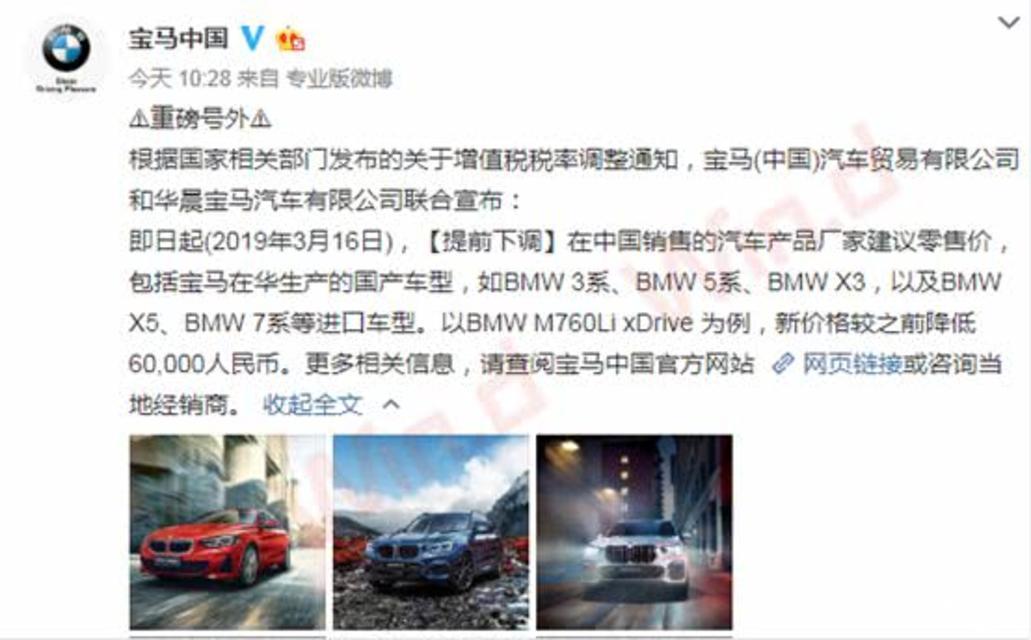Open the white BMW night photo
Image resolution: width=1031 pixels, height=640 pixels.
635,532
